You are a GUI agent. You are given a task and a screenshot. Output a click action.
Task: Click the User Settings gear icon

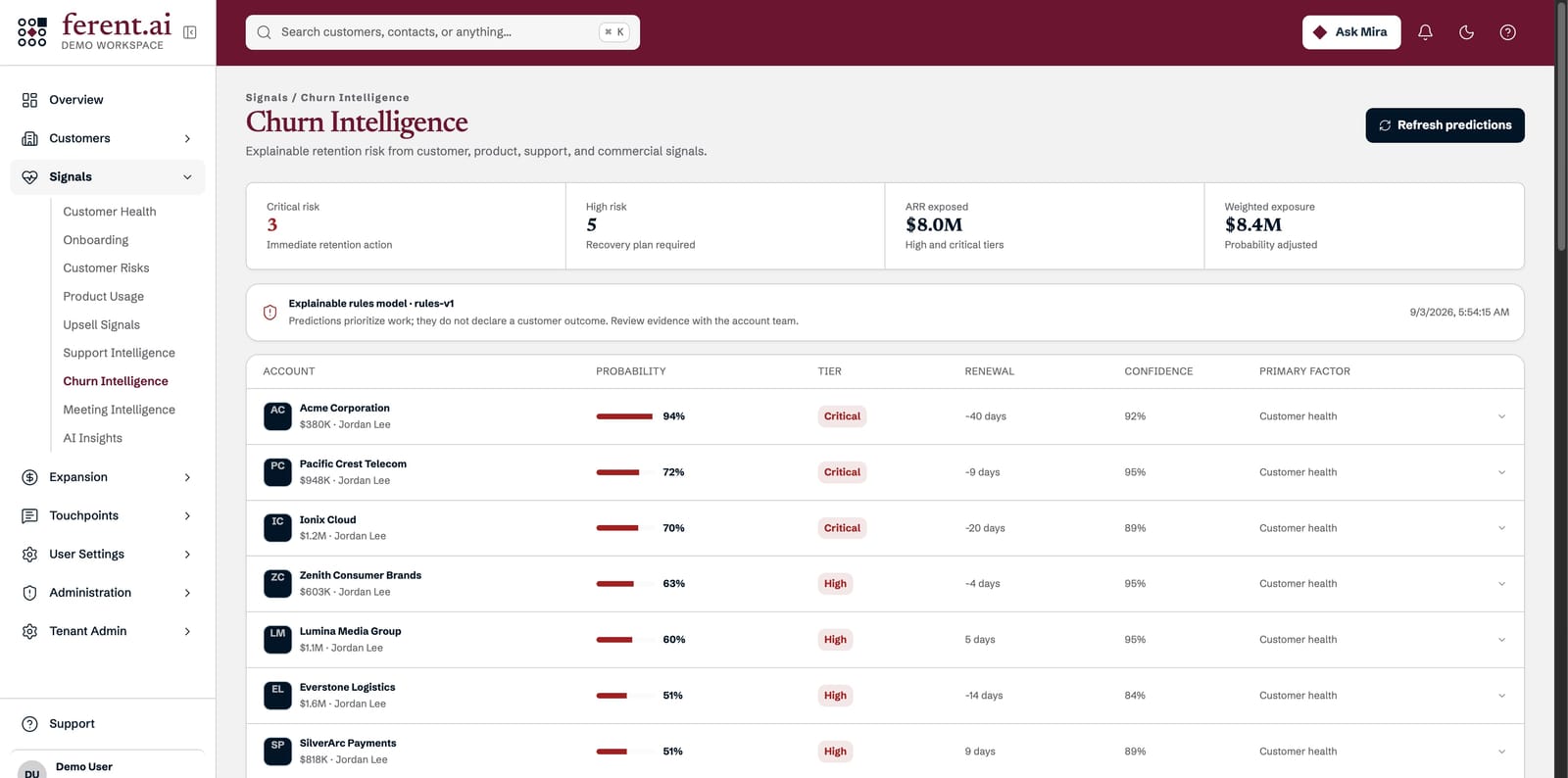point(29,555)
